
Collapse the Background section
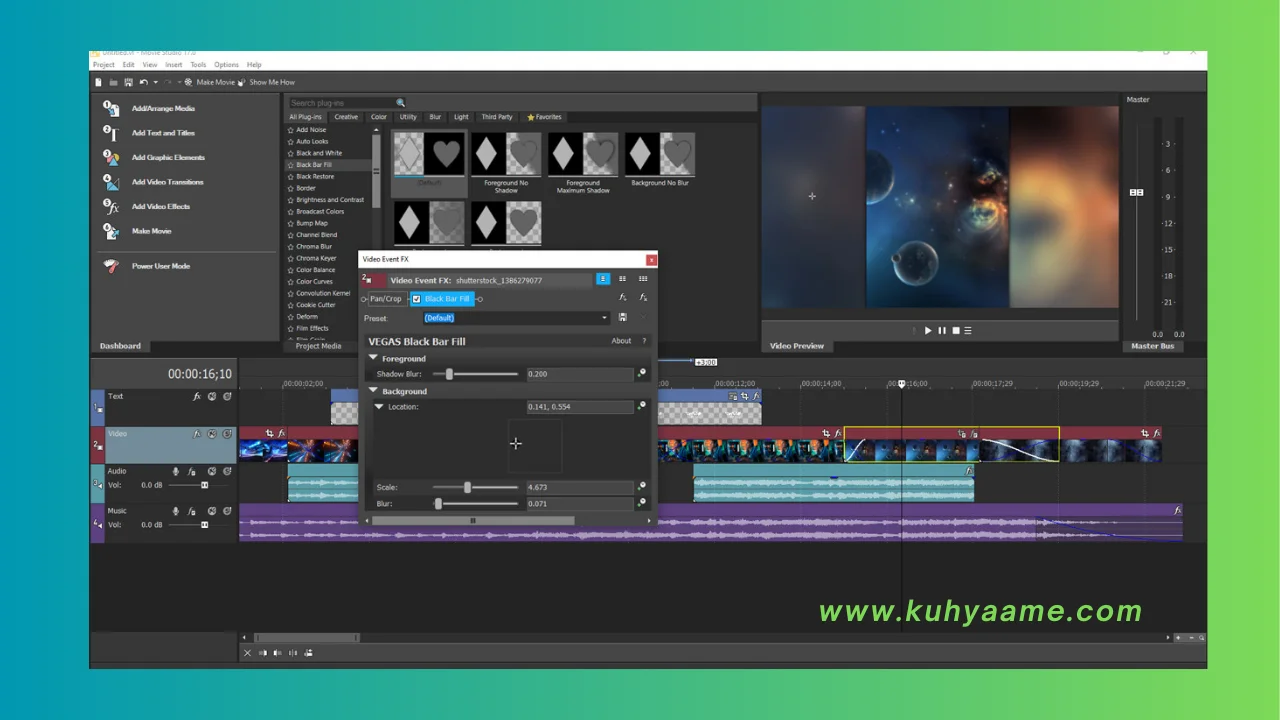[373, 391]
